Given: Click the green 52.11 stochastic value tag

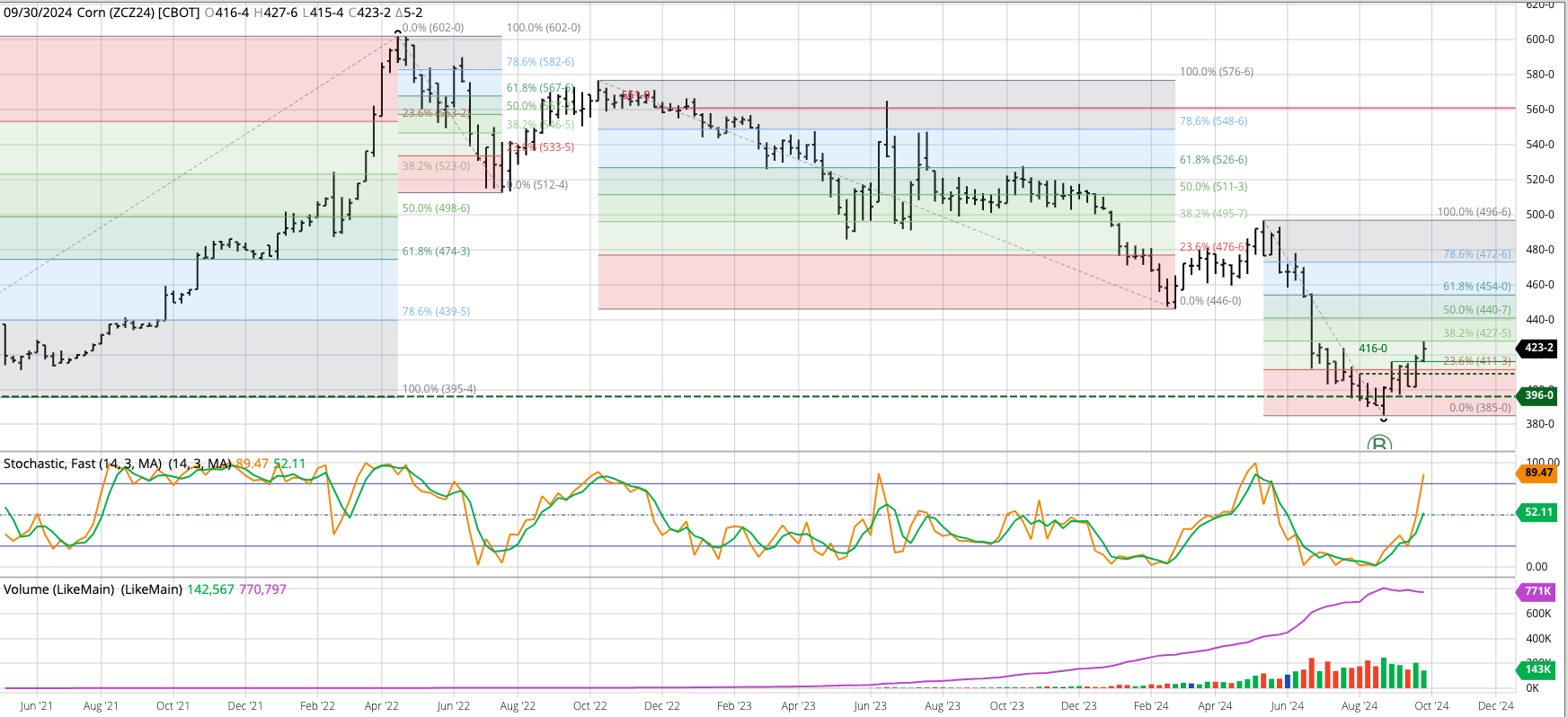Looking at the screenshot, I should tap(1538, 512).
